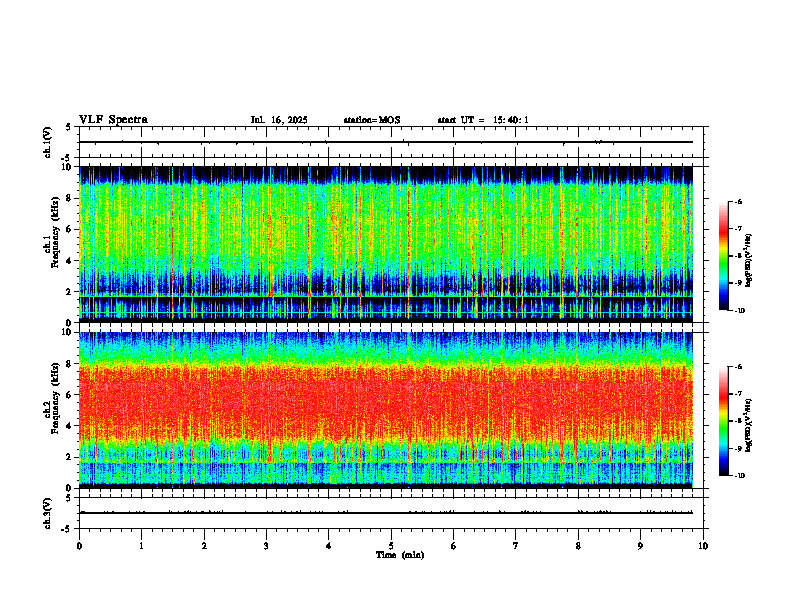Screen dimensions: 792x612
Task: Click the "8" kHz tick of ch.1 spectrogram
Action: 70,198
